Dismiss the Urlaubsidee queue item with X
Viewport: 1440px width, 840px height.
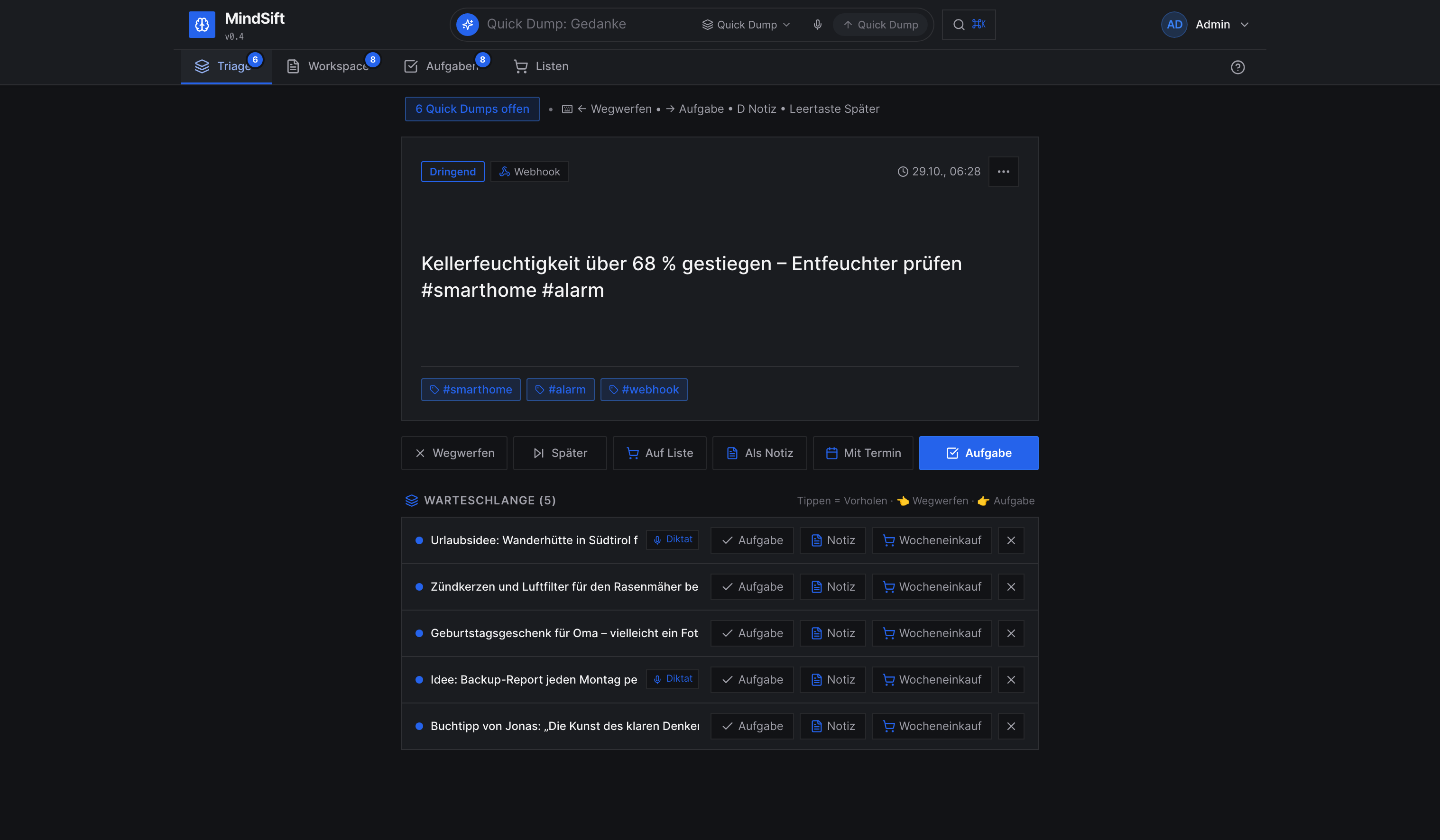click(1011, 540)
